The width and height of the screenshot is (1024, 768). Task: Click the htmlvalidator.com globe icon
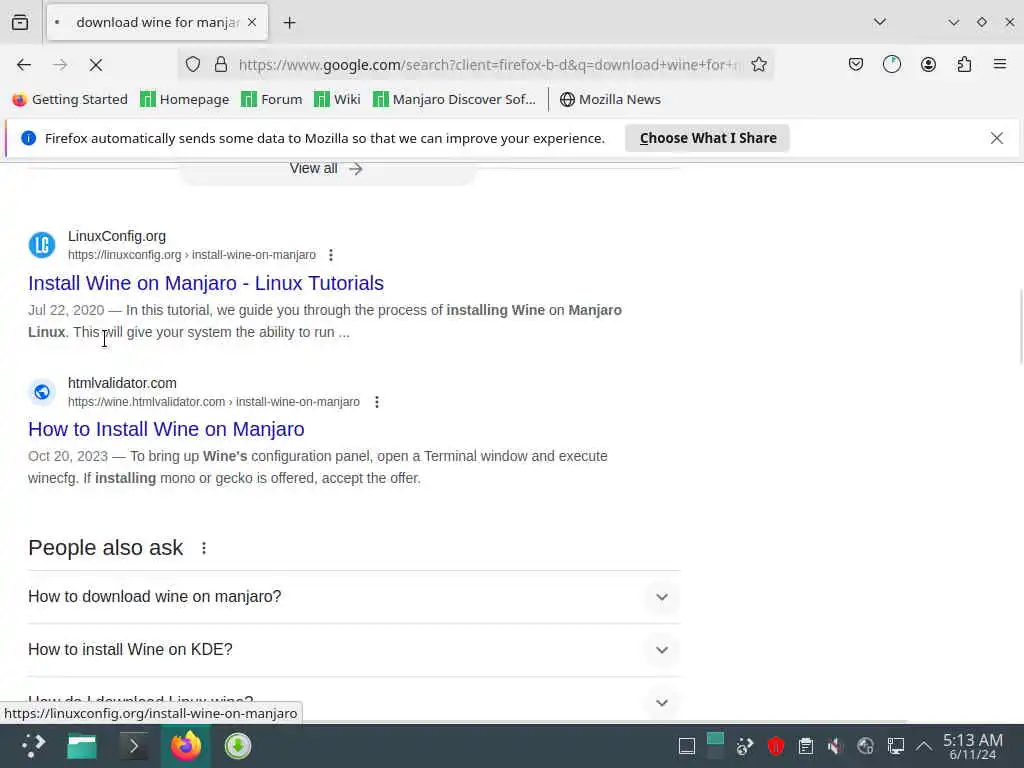[x=42, y=392]
